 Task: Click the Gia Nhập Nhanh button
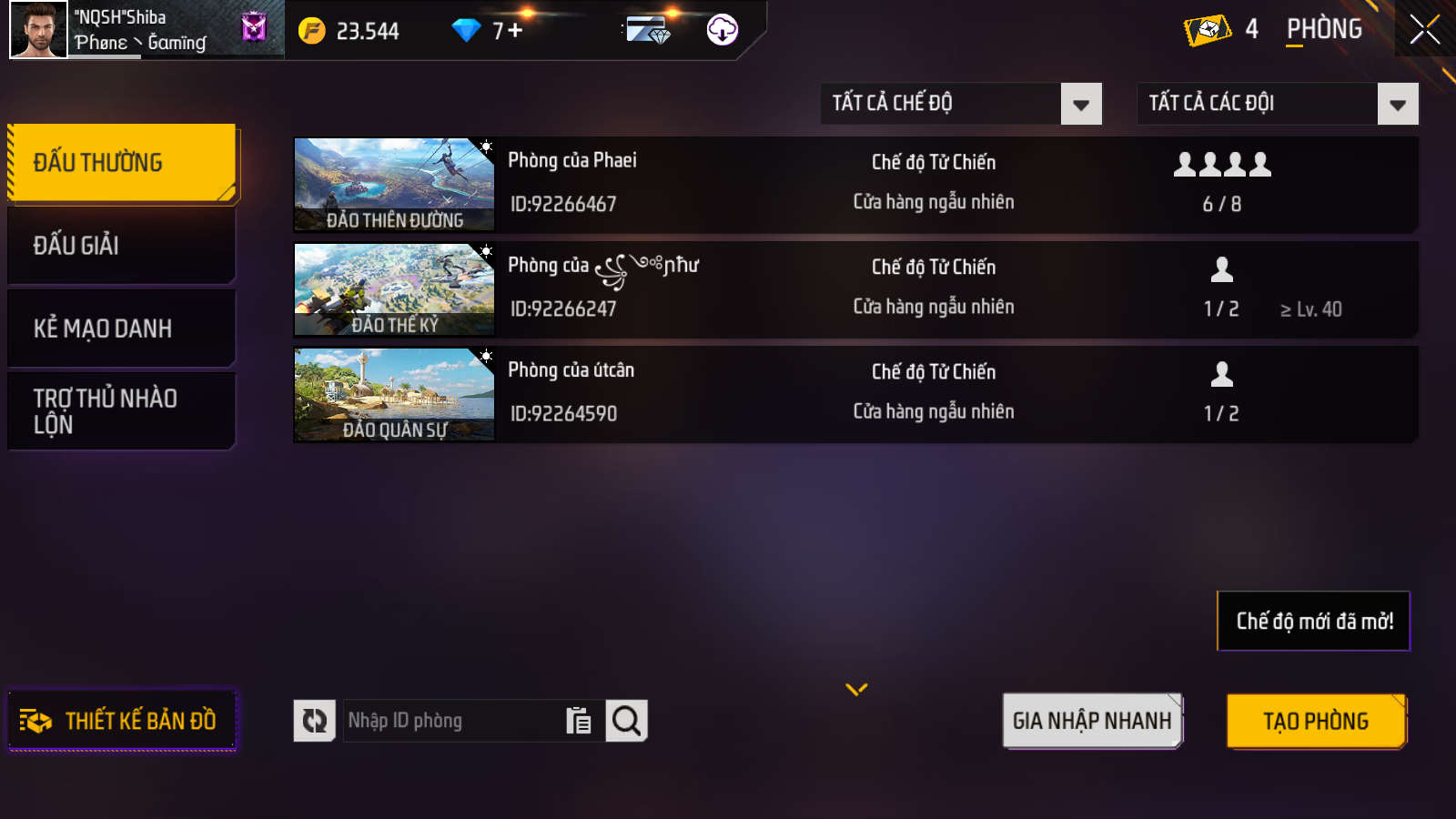coord(1092,721)
